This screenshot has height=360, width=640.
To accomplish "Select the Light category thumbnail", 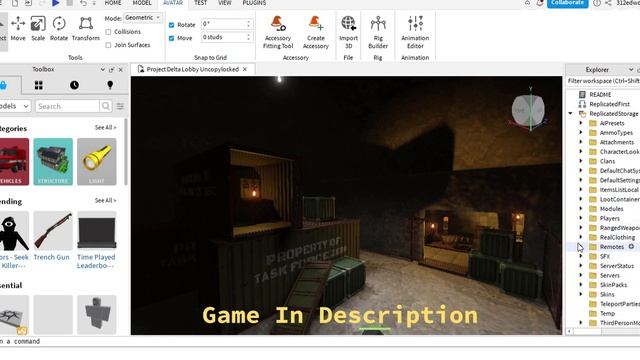I will tap(97, 162).
